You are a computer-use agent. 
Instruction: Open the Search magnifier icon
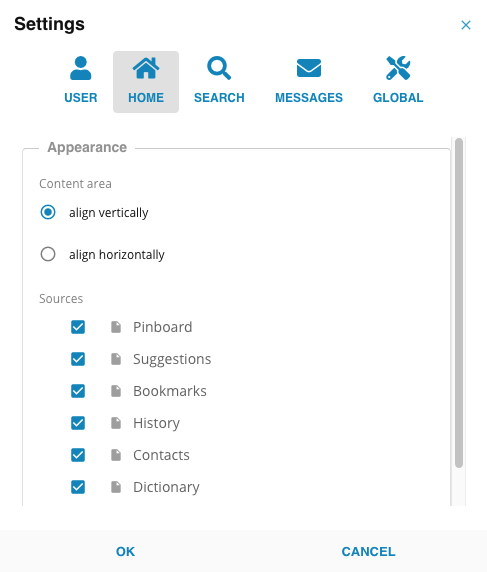(219, 68)
